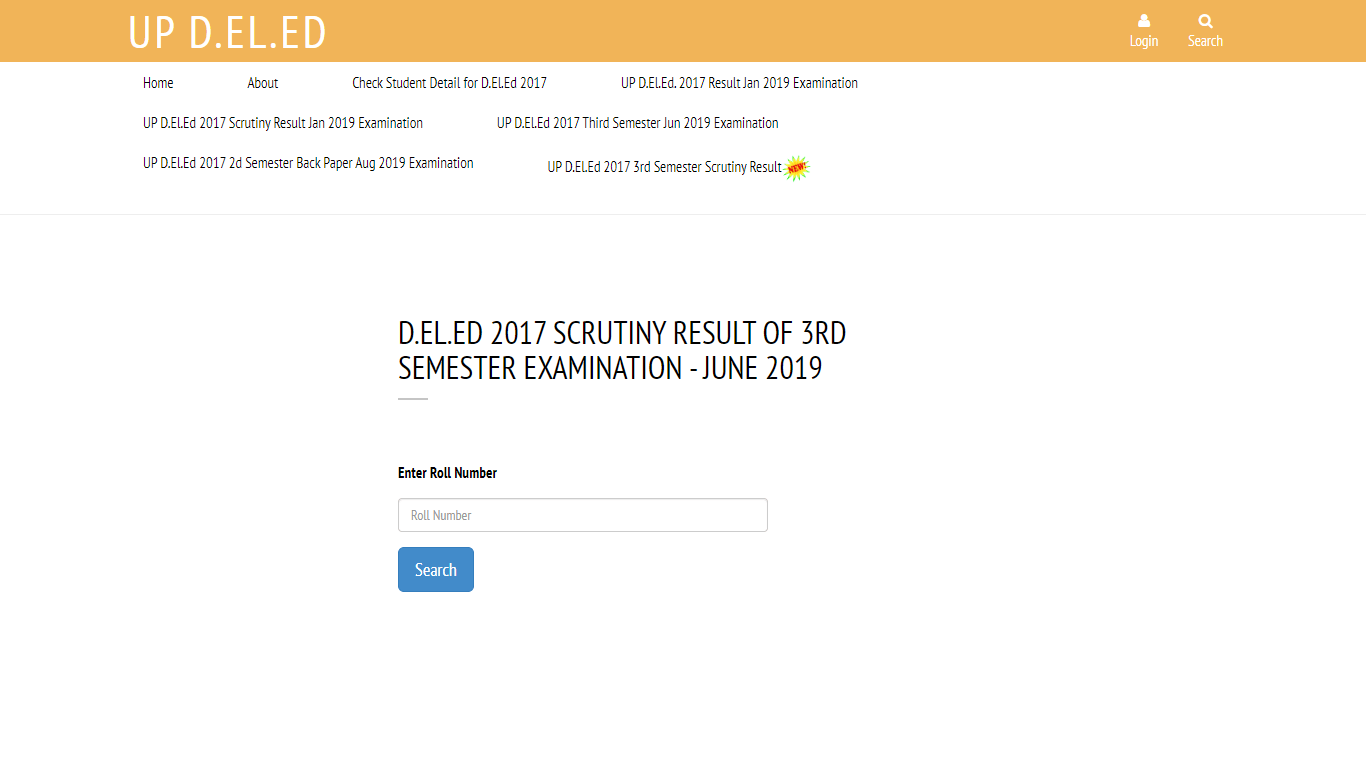
Task: Open Check Student Detail for D.El.Ed 2017
Action: [x=449, y=83]
